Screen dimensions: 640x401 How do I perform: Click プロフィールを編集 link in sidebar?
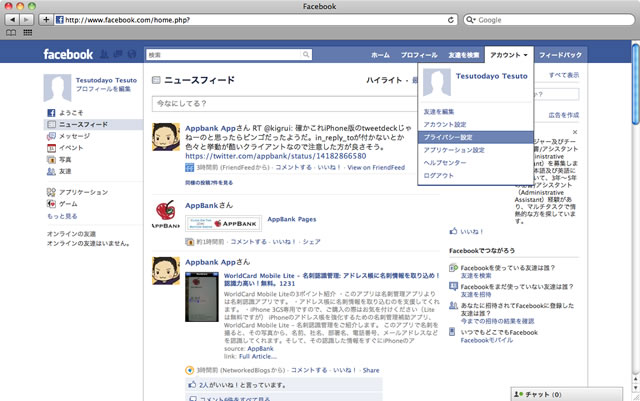point(103,89)
